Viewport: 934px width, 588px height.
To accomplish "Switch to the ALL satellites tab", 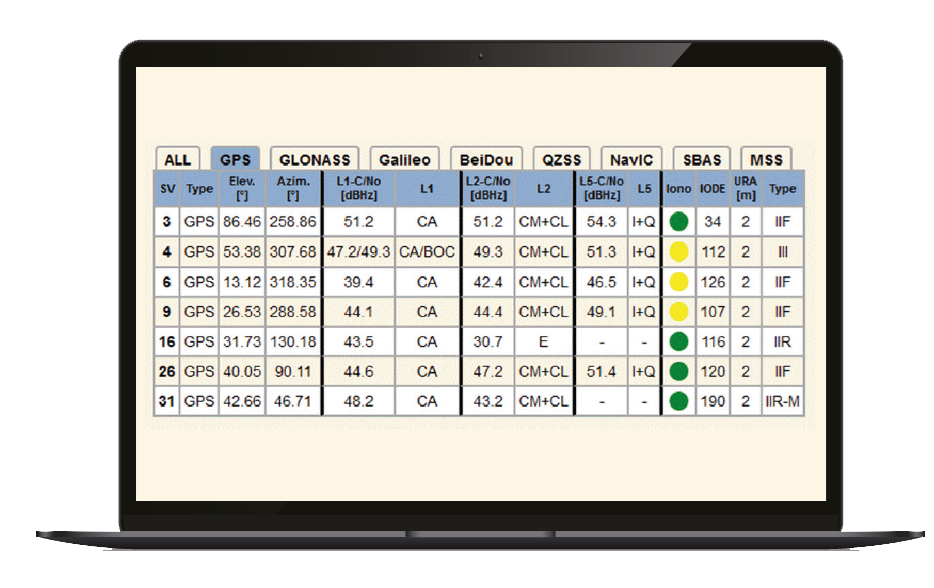I will [x=178, y=159].
